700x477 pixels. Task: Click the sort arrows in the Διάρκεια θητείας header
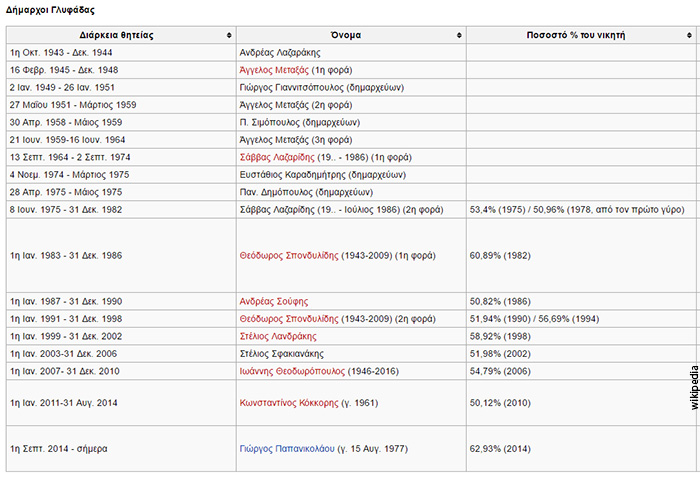coord(229,35)
